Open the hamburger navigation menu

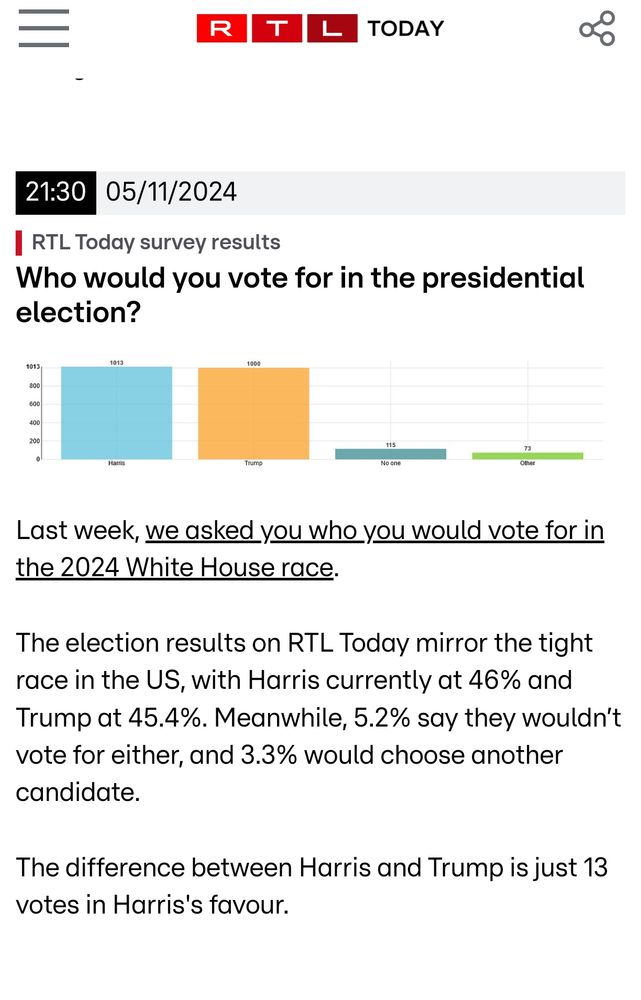[x=42, y=28]
